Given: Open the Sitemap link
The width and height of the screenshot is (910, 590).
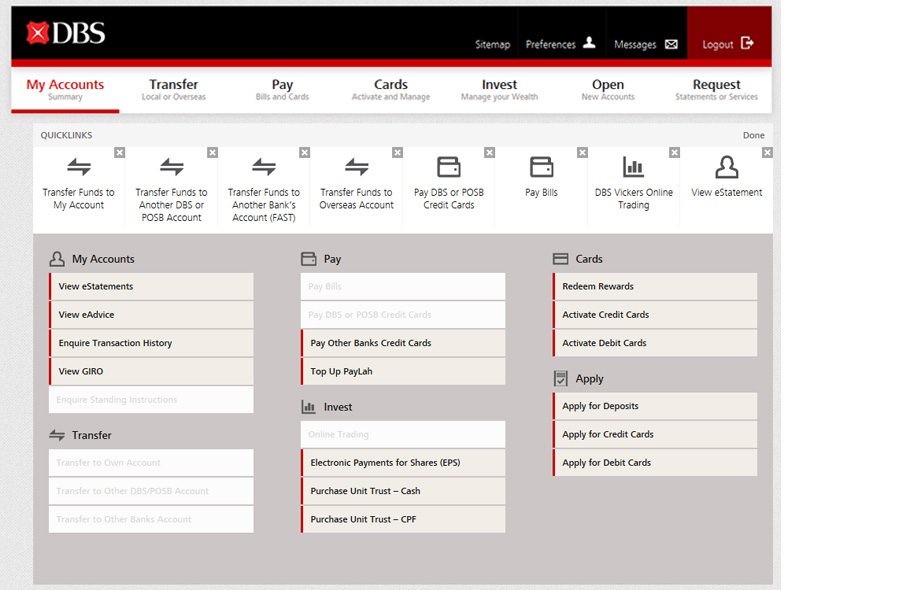Looking at the screenshot, I should (492, 45).
